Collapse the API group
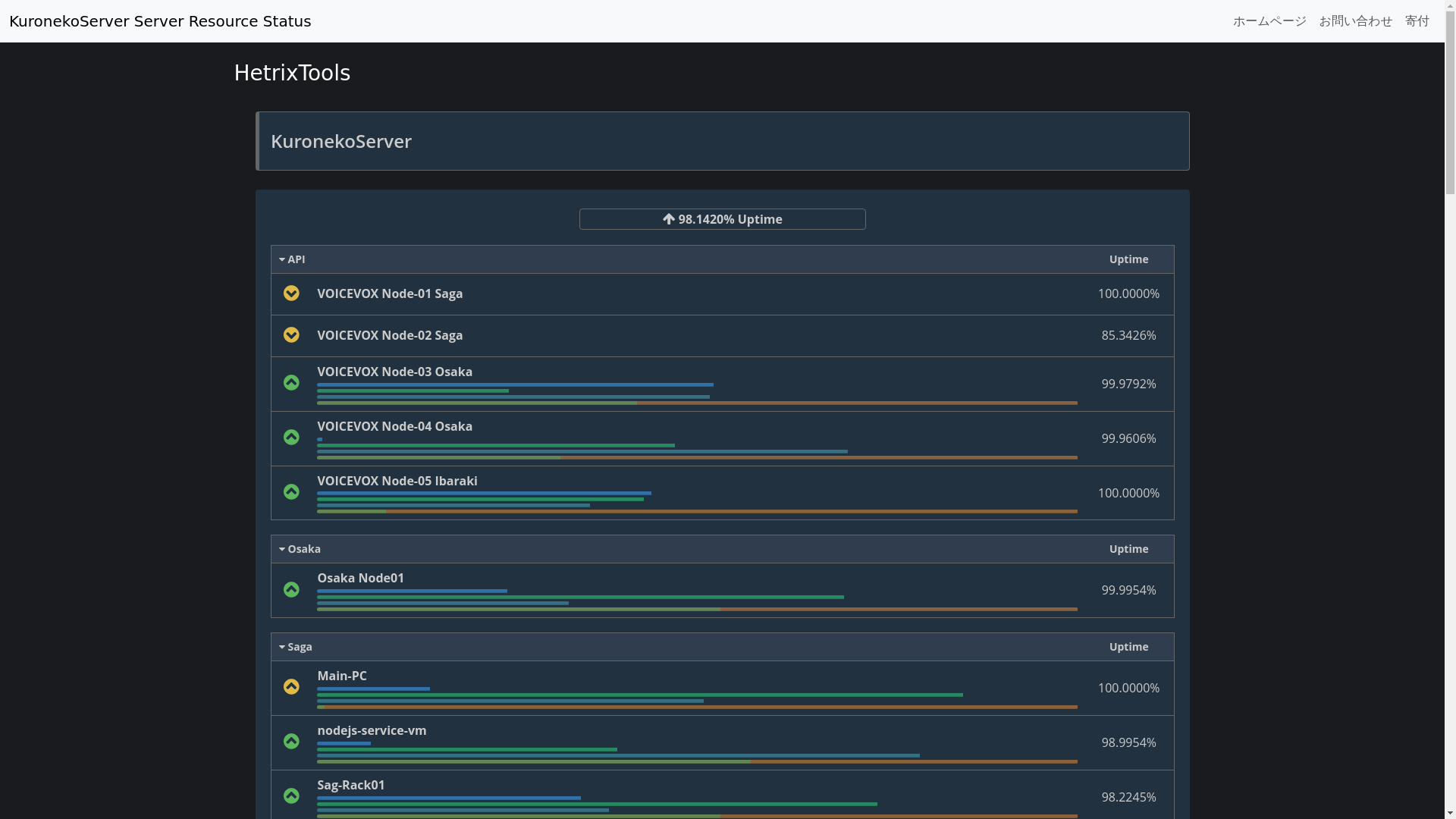Image resolution: width=1456 pixels, height=819 pixels. click(292, 259)
